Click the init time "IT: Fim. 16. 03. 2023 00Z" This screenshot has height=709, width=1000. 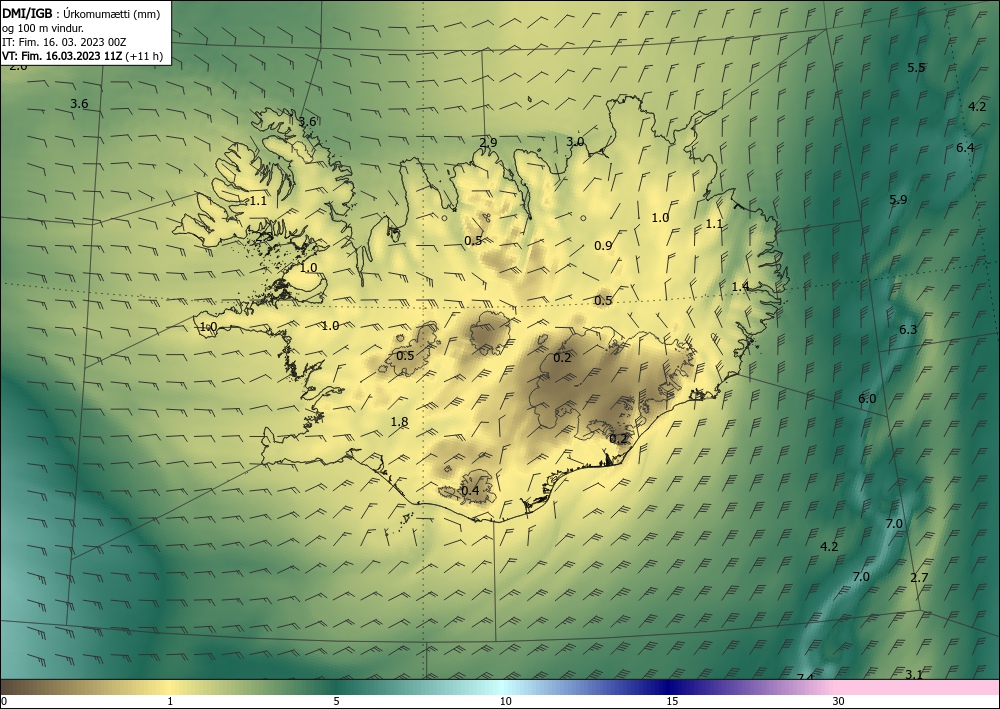point(64,42)
